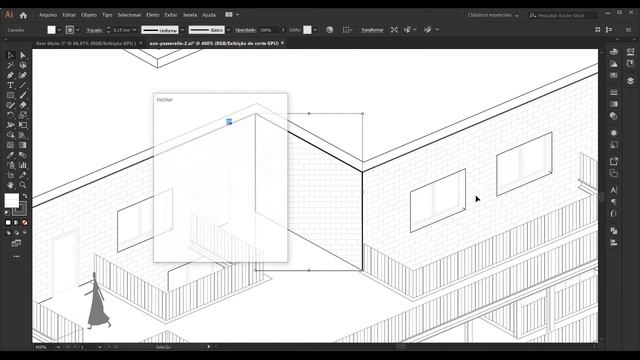Open fill color dropdown in control bar

(x=59, y=30)
